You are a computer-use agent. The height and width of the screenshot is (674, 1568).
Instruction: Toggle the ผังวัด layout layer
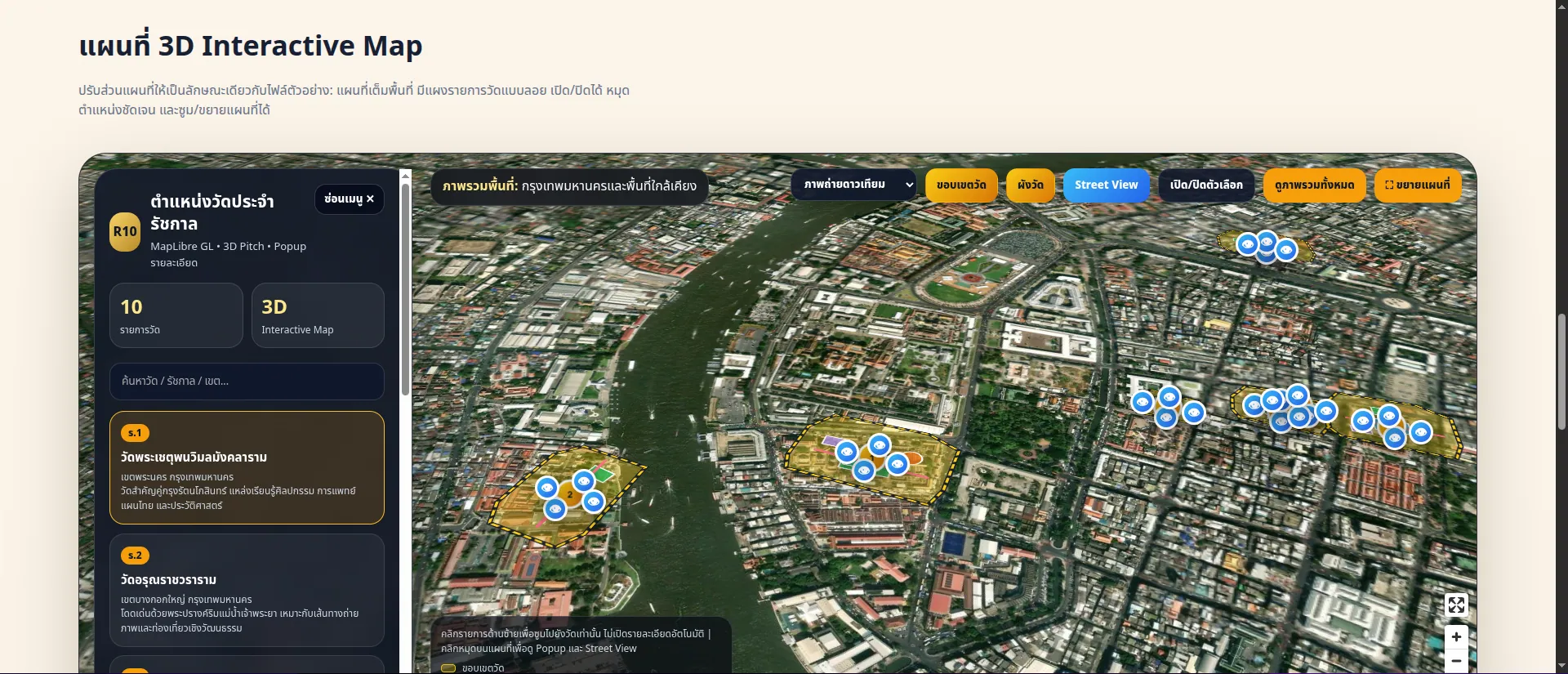click(1031, 185)
